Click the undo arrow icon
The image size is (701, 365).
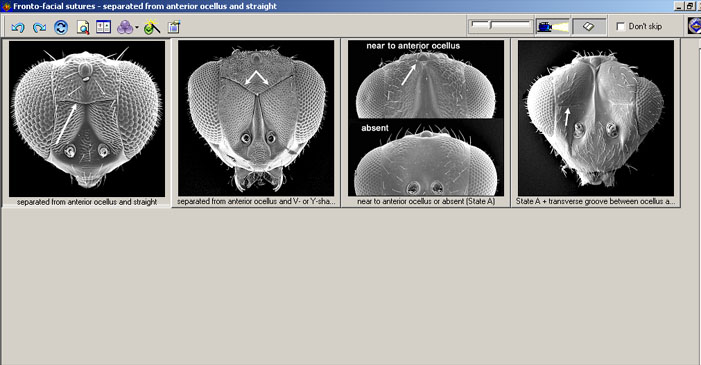pyautogui.click(x=18, y=27)
